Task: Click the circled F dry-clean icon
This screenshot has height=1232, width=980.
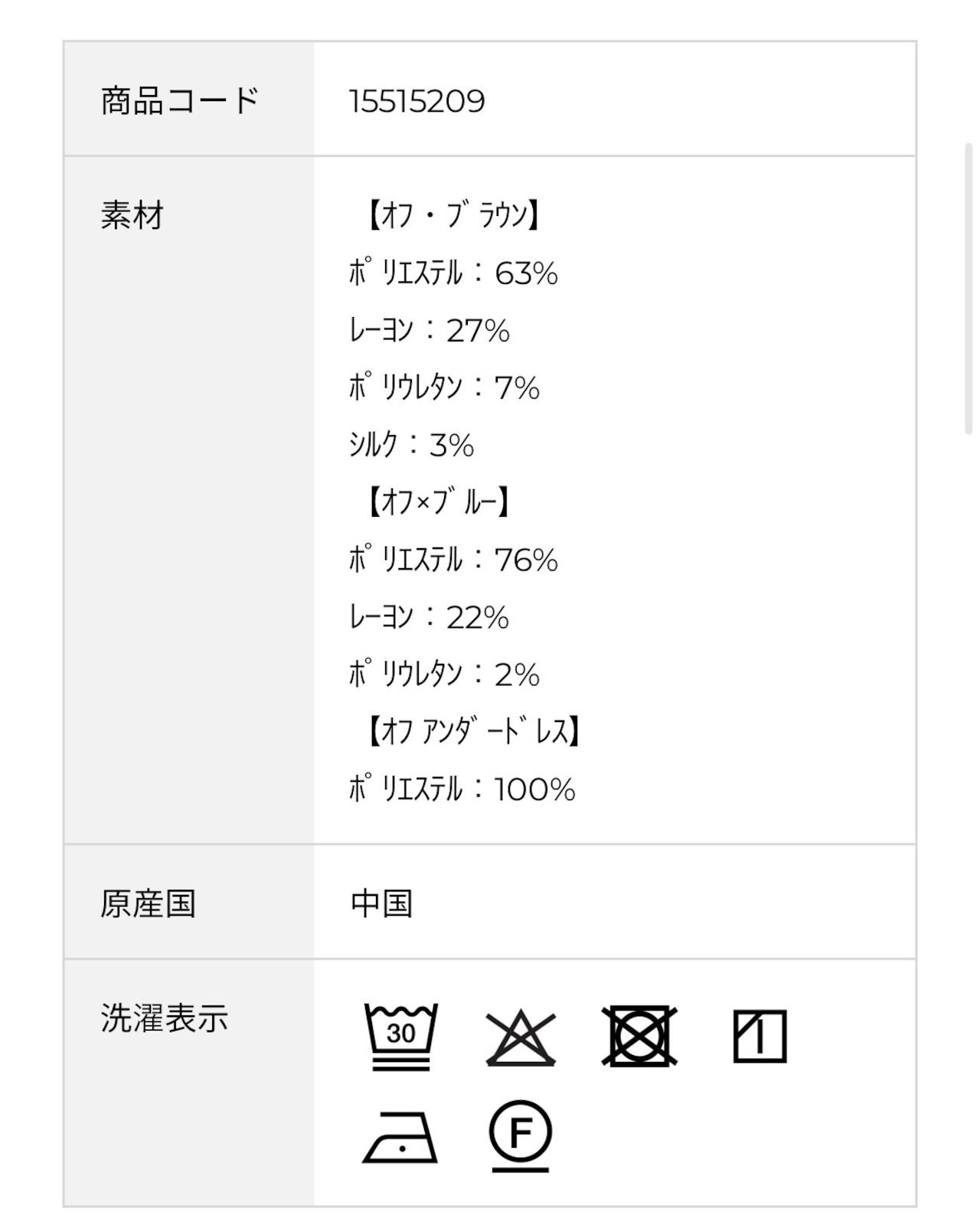Action: tap(521, 1136)
